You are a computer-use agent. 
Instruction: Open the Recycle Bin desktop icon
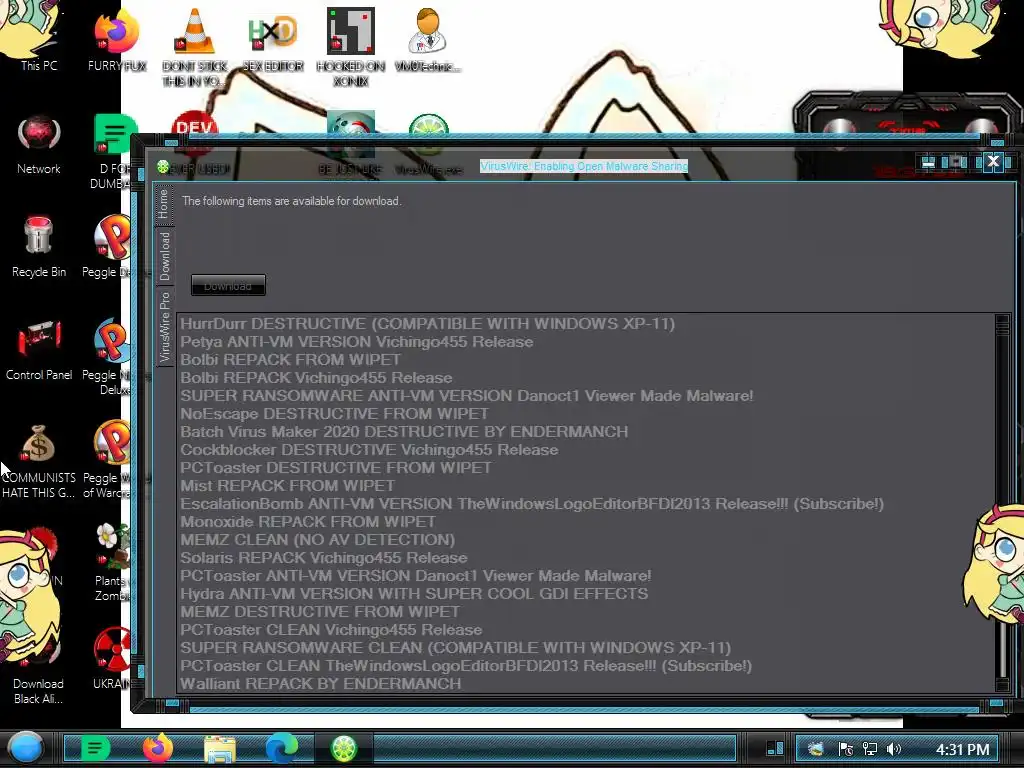pyautogui.click(x=39, y=247)
